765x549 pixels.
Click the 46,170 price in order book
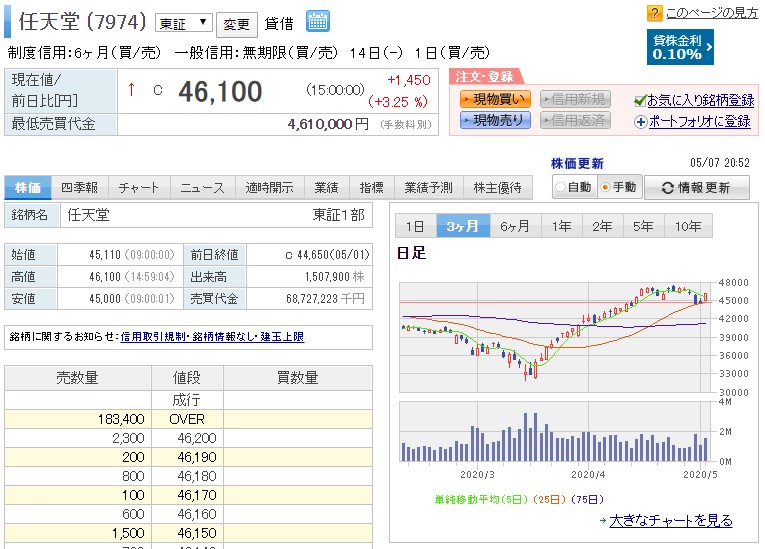tap(196, 495)
